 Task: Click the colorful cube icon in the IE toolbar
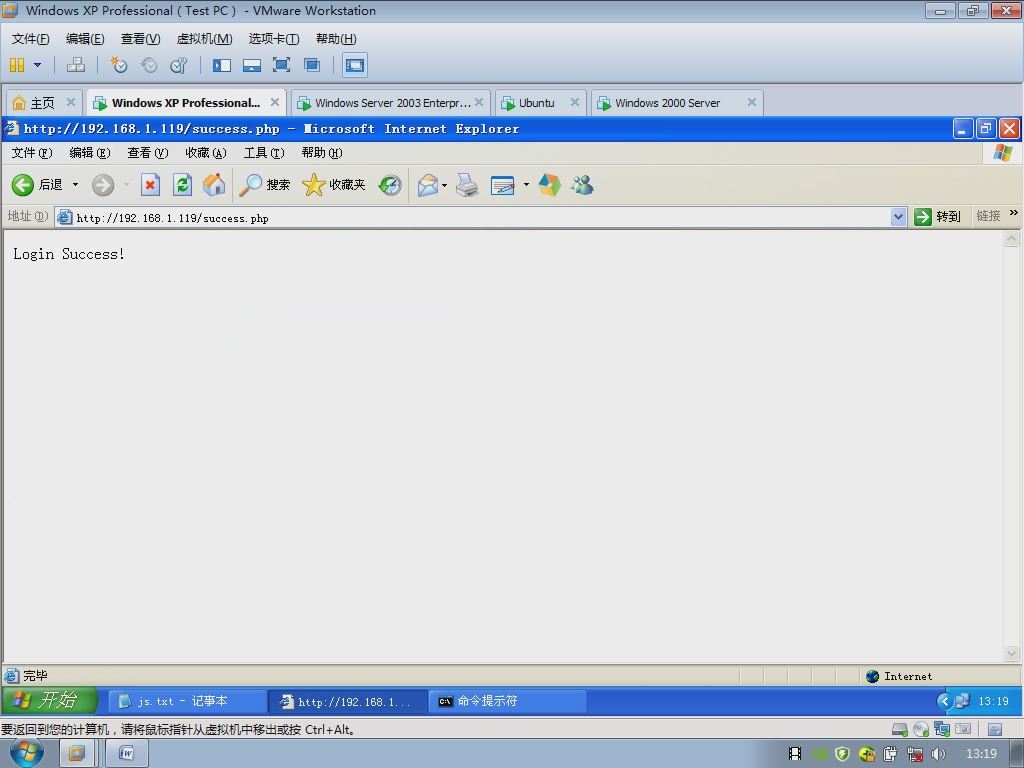pyautogui.click(x=549, y=185)
